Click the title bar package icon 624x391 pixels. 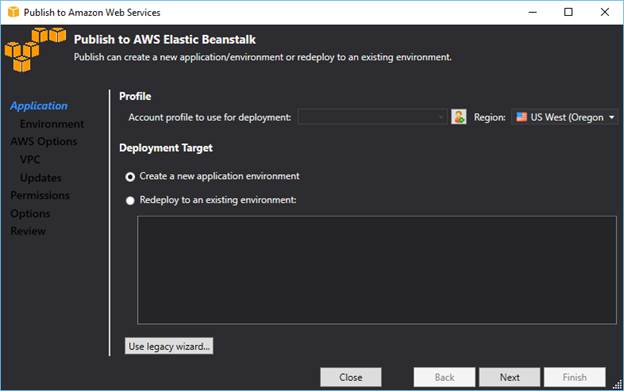coord(13,12)
